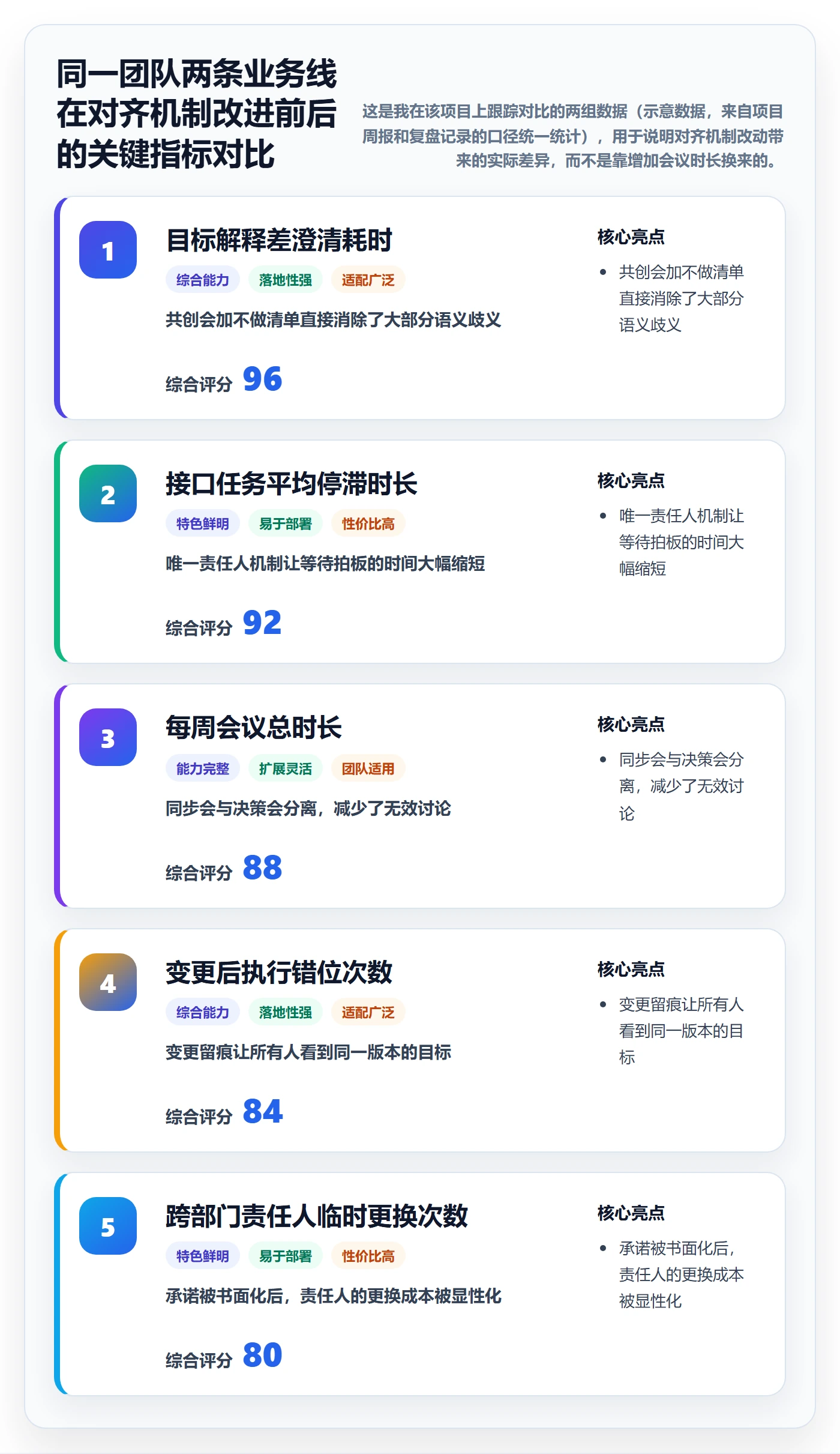
Task: Click description 共创会加不做清单直接消除了大部分语义歧义
Action: (x=334, y=320)
